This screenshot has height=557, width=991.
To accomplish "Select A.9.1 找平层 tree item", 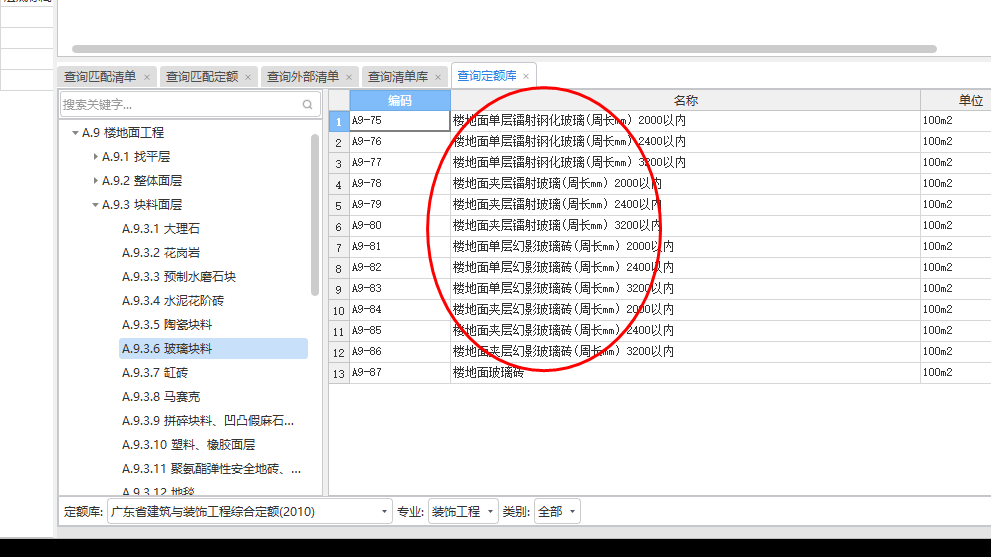I will tap(136, 157).
